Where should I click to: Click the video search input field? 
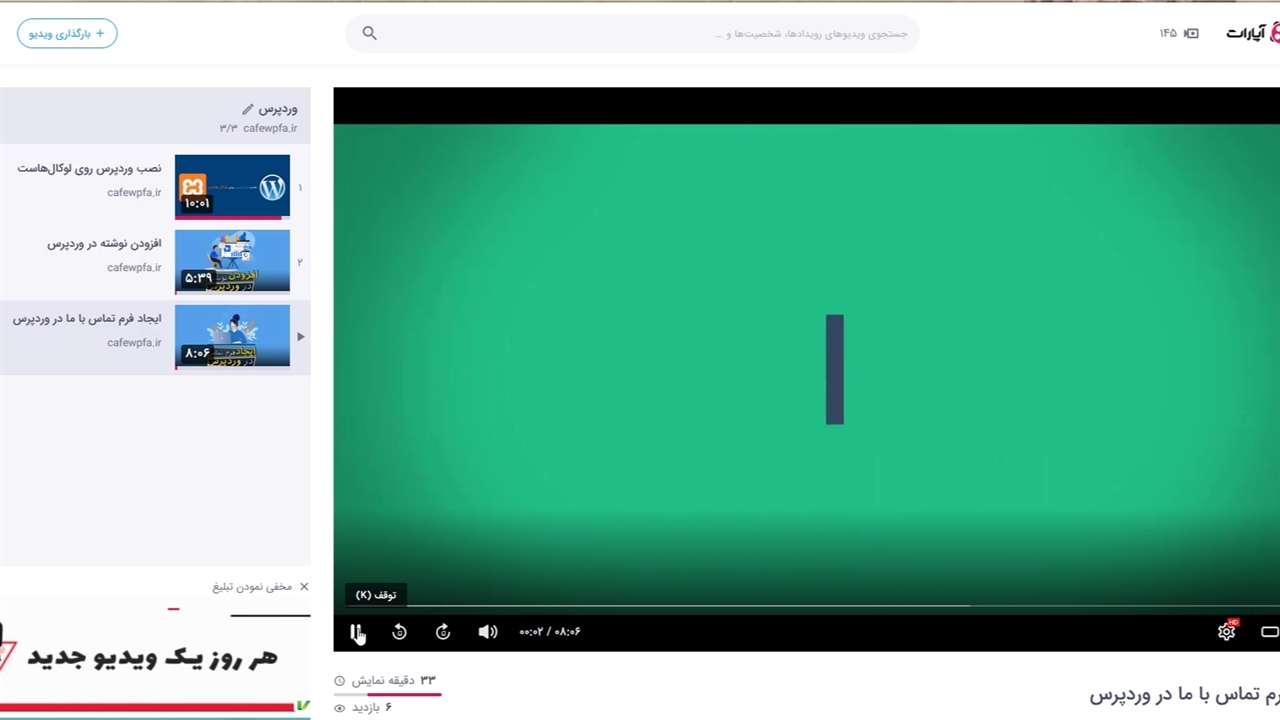[x=650, y=34]
